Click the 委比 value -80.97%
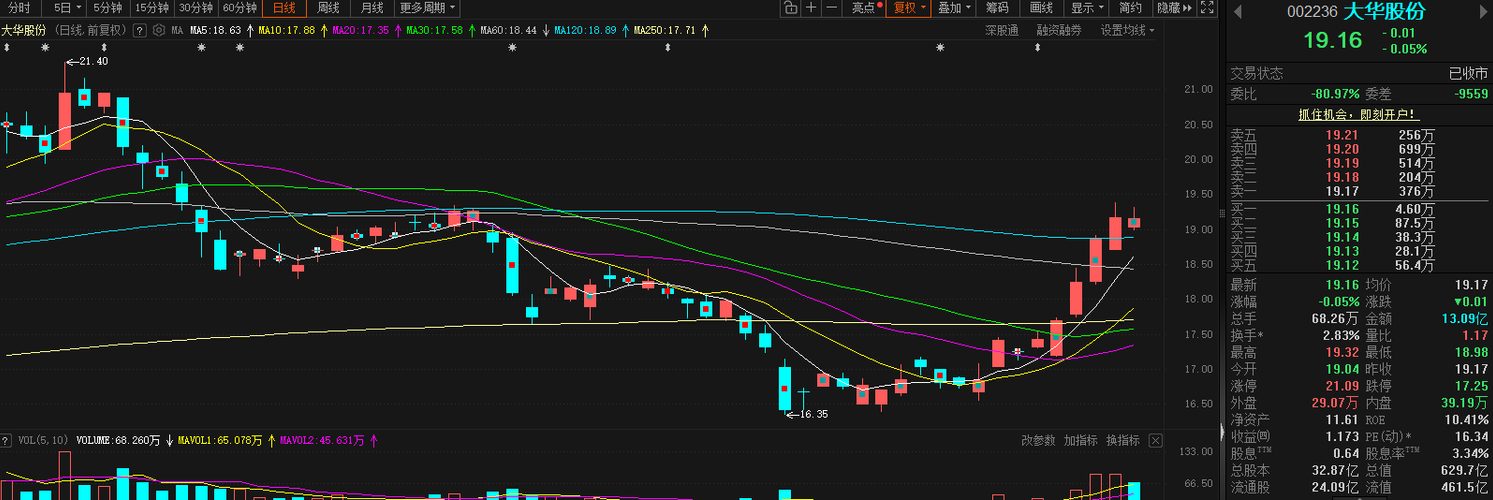The height and width of the screenshot is (500, 1493). tap(1335, 93)
